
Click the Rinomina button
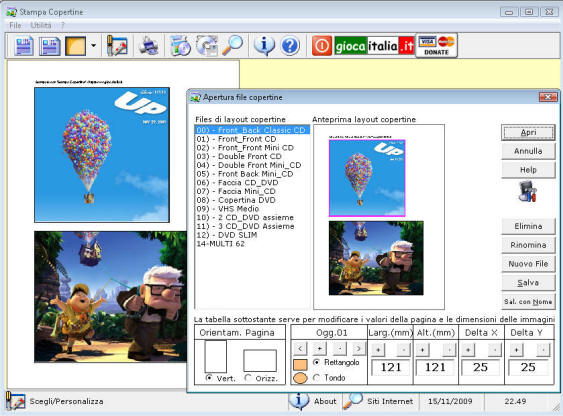[x=528, y=245]
